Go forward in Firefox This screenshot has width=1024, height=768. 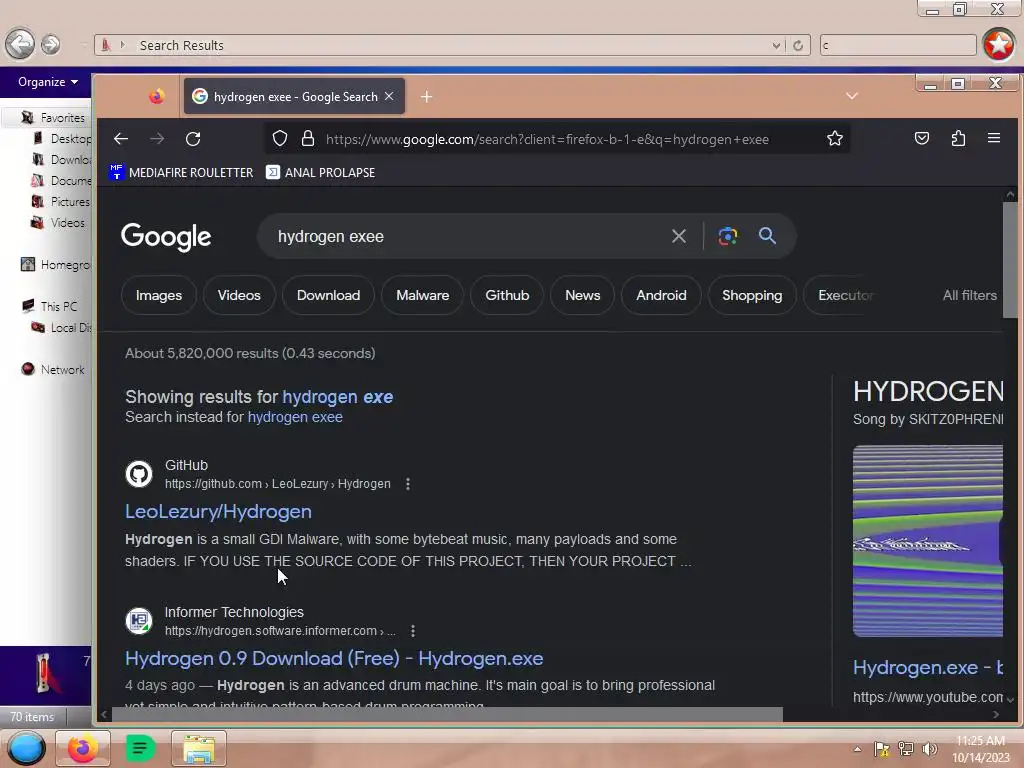157,138
